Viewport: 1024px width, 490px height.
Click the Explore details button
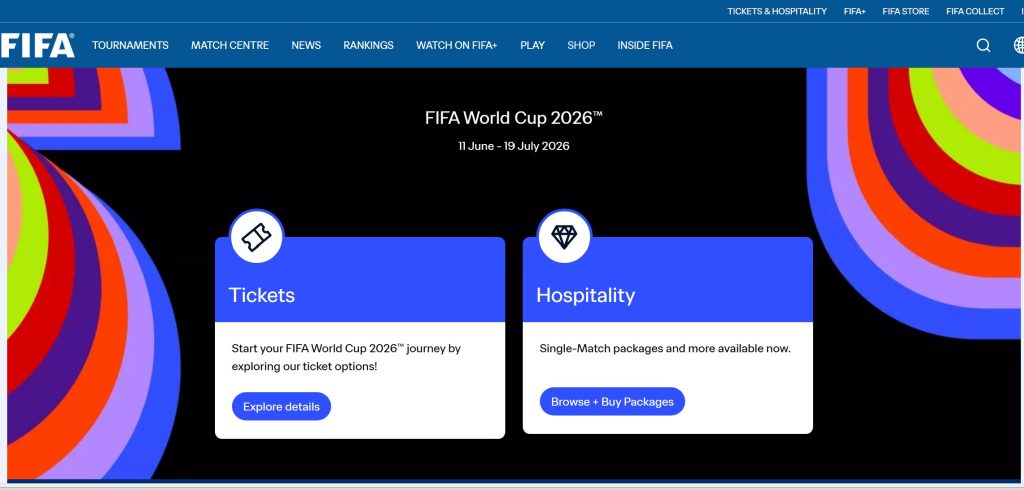pyautogui.click(x=281, y=406)
